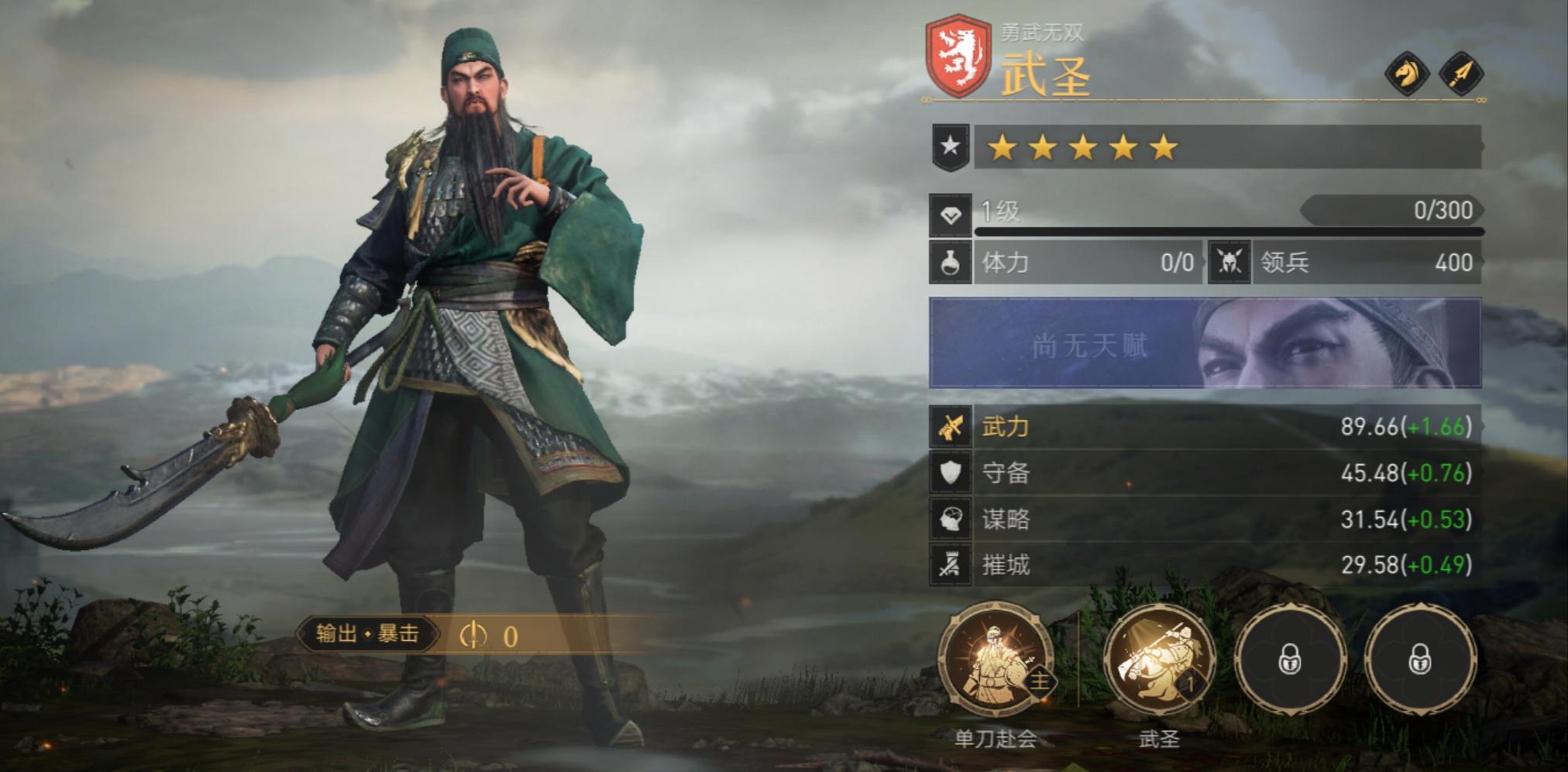The height and width of the screenshot is (772, 1568).
Task: Select the cavalry horse-head troop icon
Action: click(x=1407, y=74)
